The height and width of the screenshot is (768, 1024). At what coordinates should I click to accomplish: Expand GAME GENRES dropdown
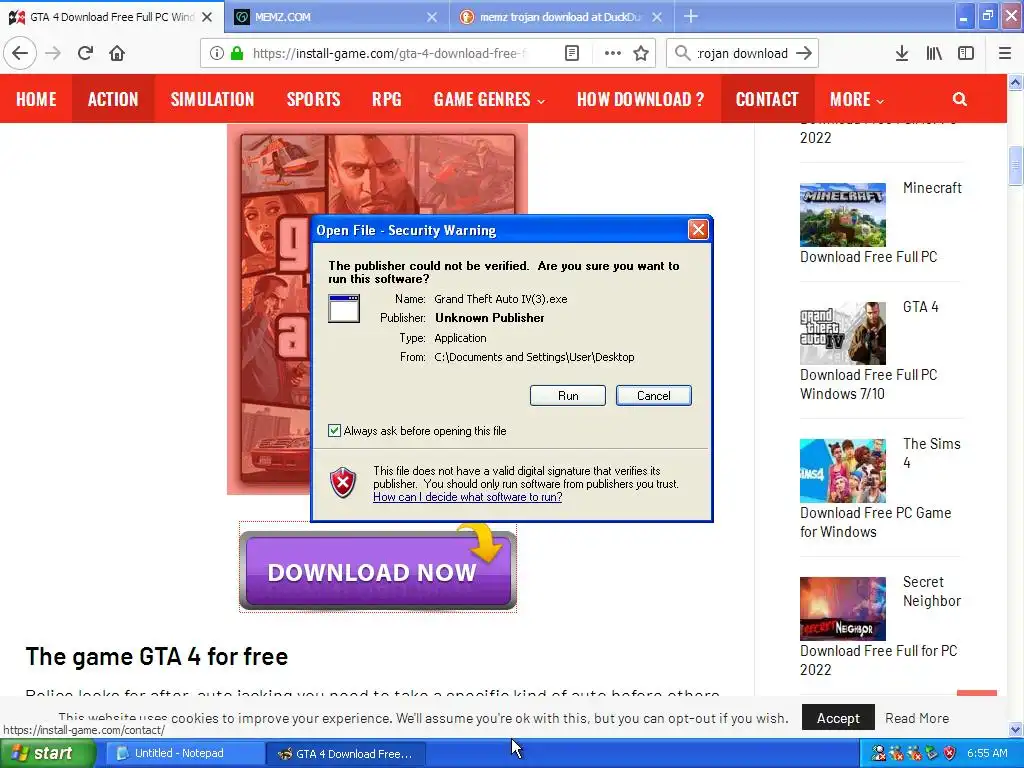coord(489,99)
